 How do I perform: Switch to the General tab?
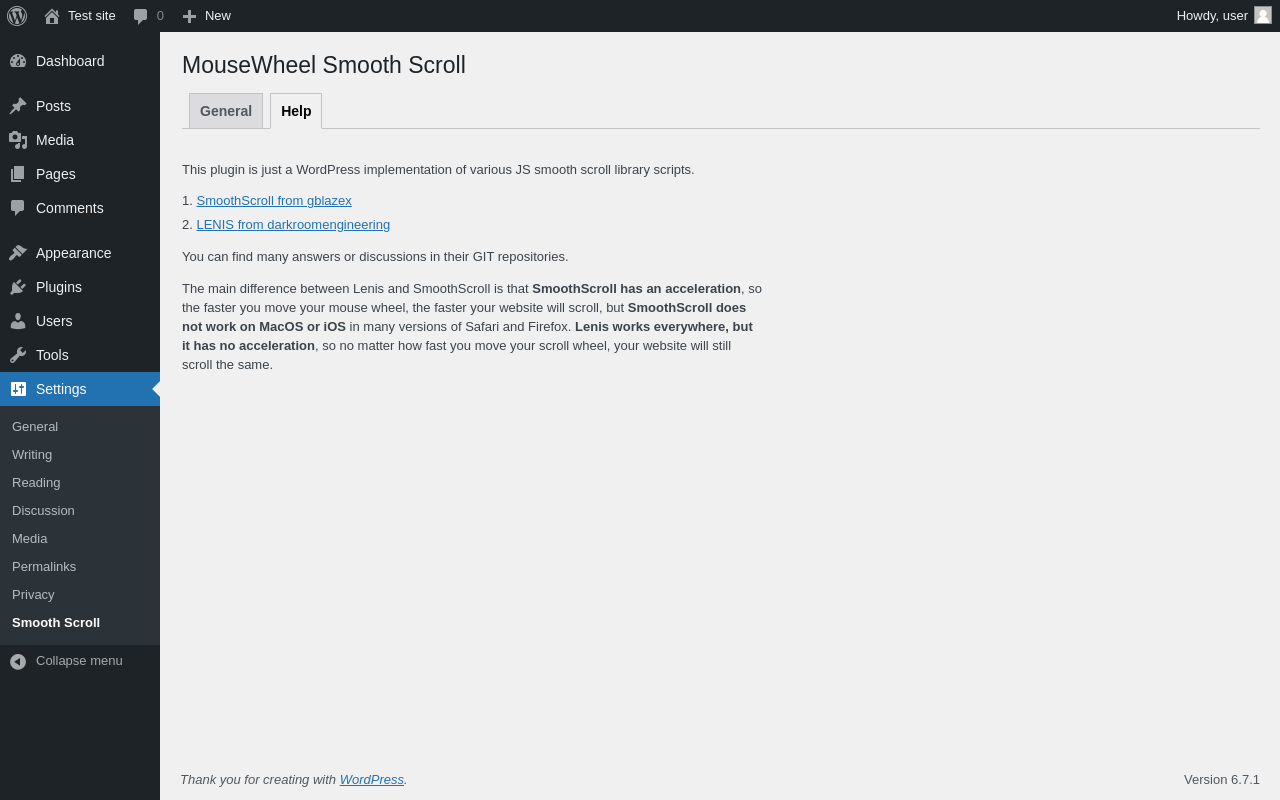pyautogui.click(x=226, y=111)
